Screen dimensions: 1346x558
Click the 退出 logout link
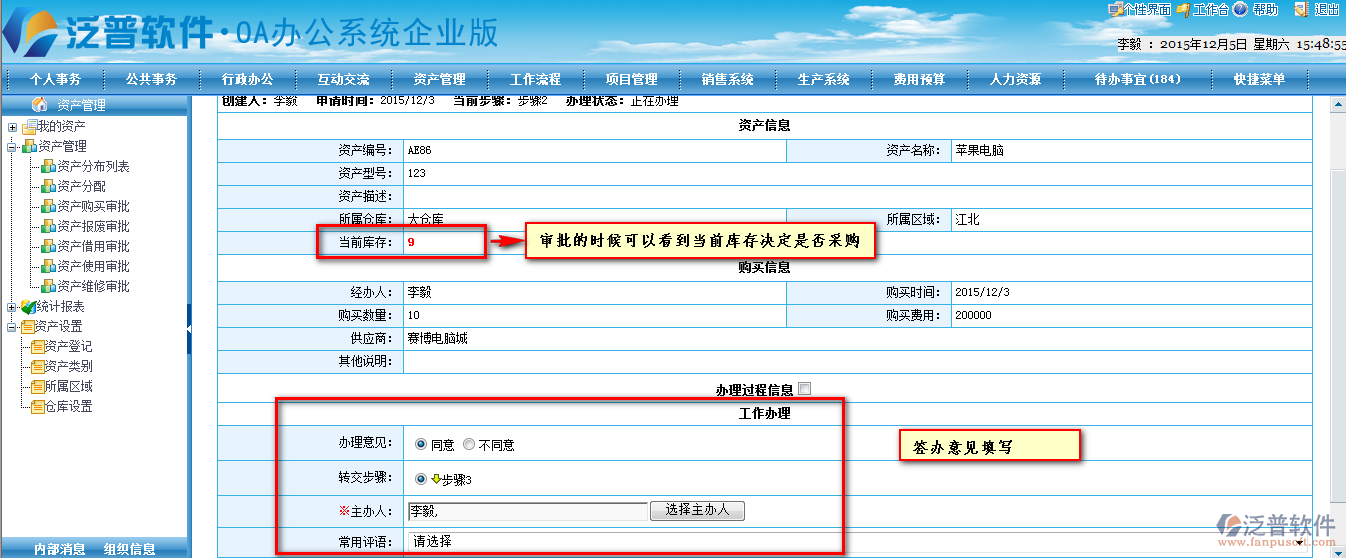(1327, 9)
